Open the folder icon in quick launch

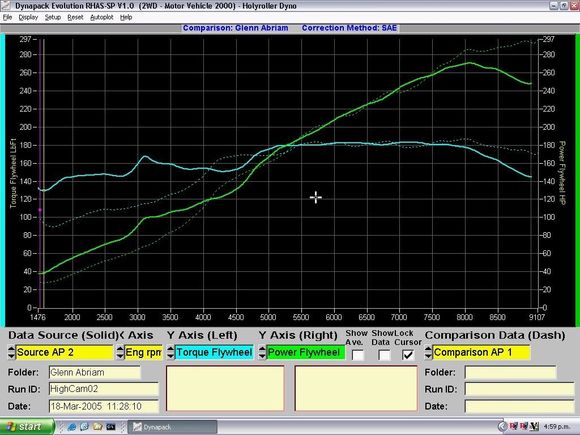[x=98, y=427]
